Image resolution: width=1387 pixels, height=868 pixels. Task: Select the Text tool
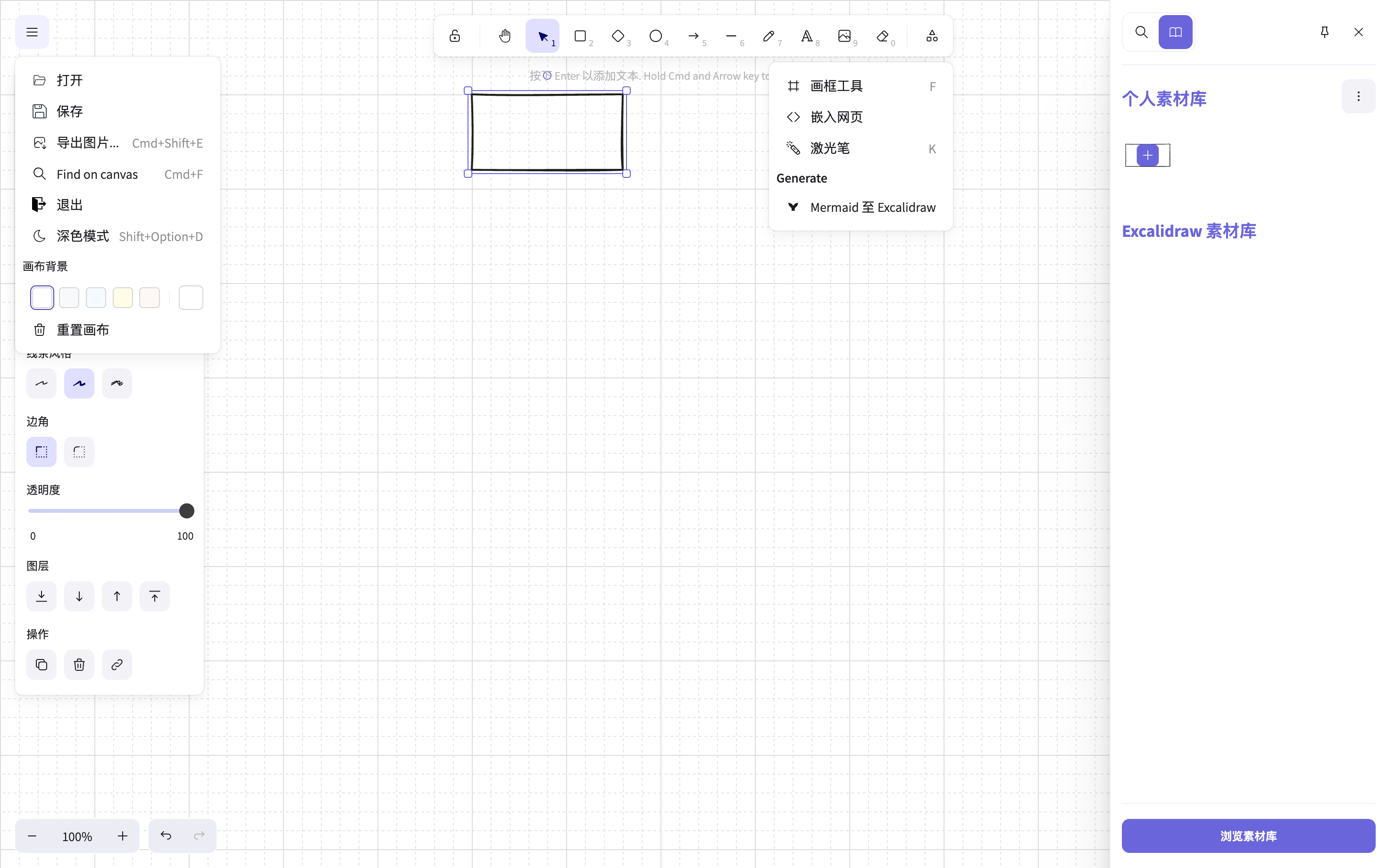(807, 36)
